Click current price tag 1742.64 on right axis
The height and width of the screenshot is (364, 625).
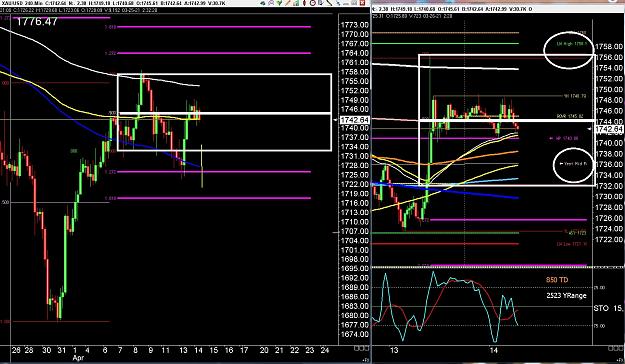(609, 129)
